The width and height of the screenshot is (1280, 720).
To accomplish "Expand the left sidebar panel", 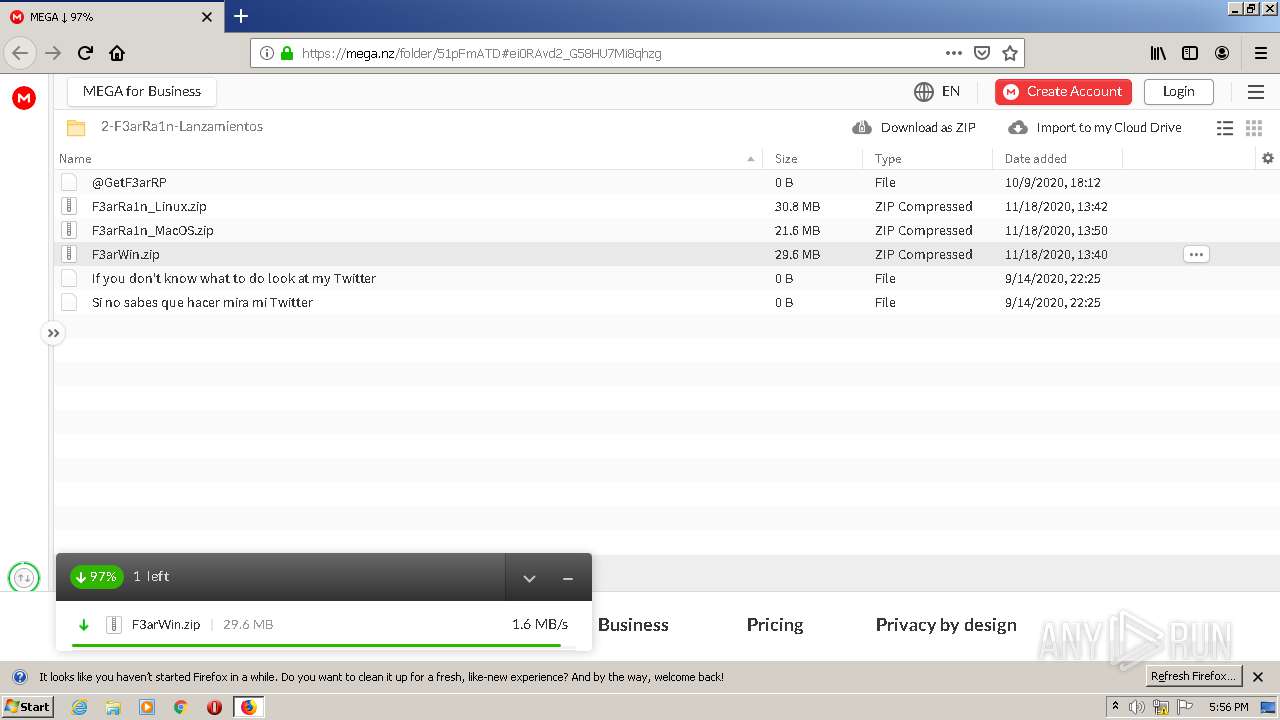I will pos(53,333).
